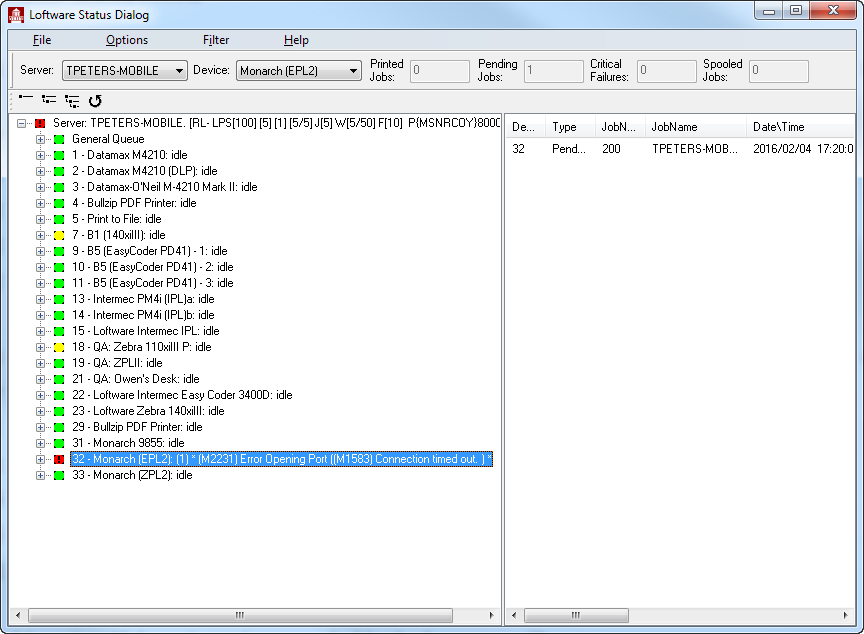
Task: Click the 2016/02/04 17:20 date cell
Action: (x=802, y=149)
